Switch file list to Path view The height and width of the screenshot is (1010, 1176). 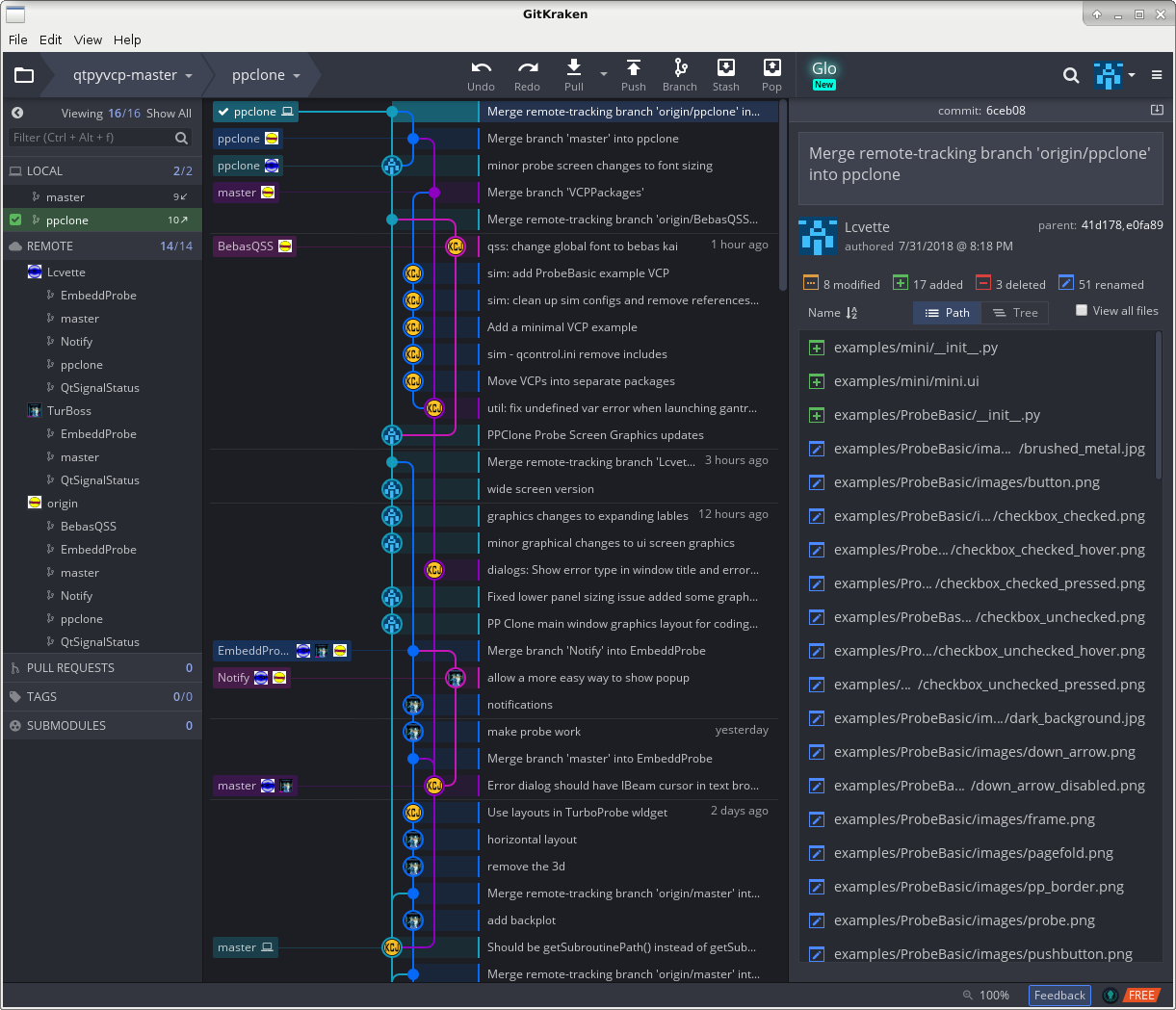tap(948, 313)
